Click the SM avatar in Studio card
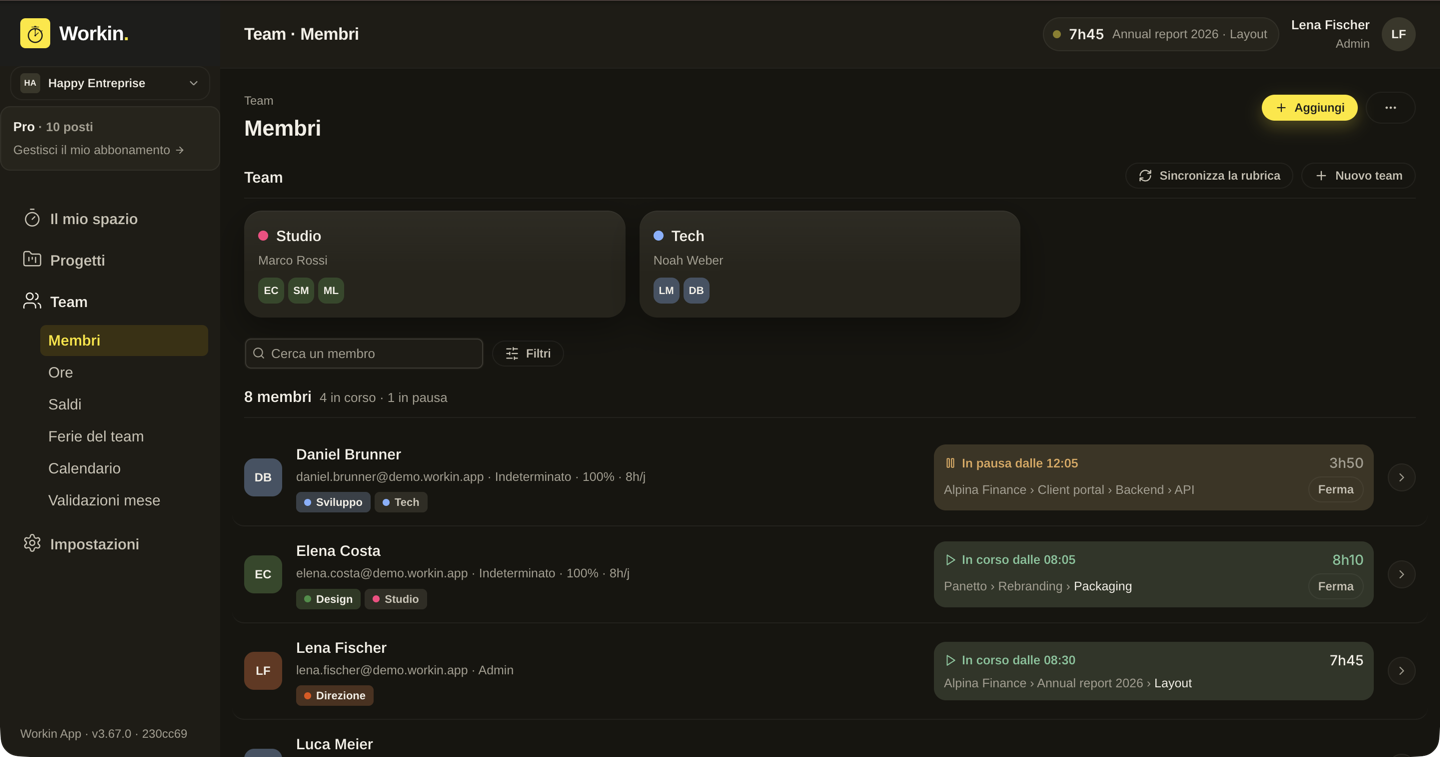 click(301, 290)
